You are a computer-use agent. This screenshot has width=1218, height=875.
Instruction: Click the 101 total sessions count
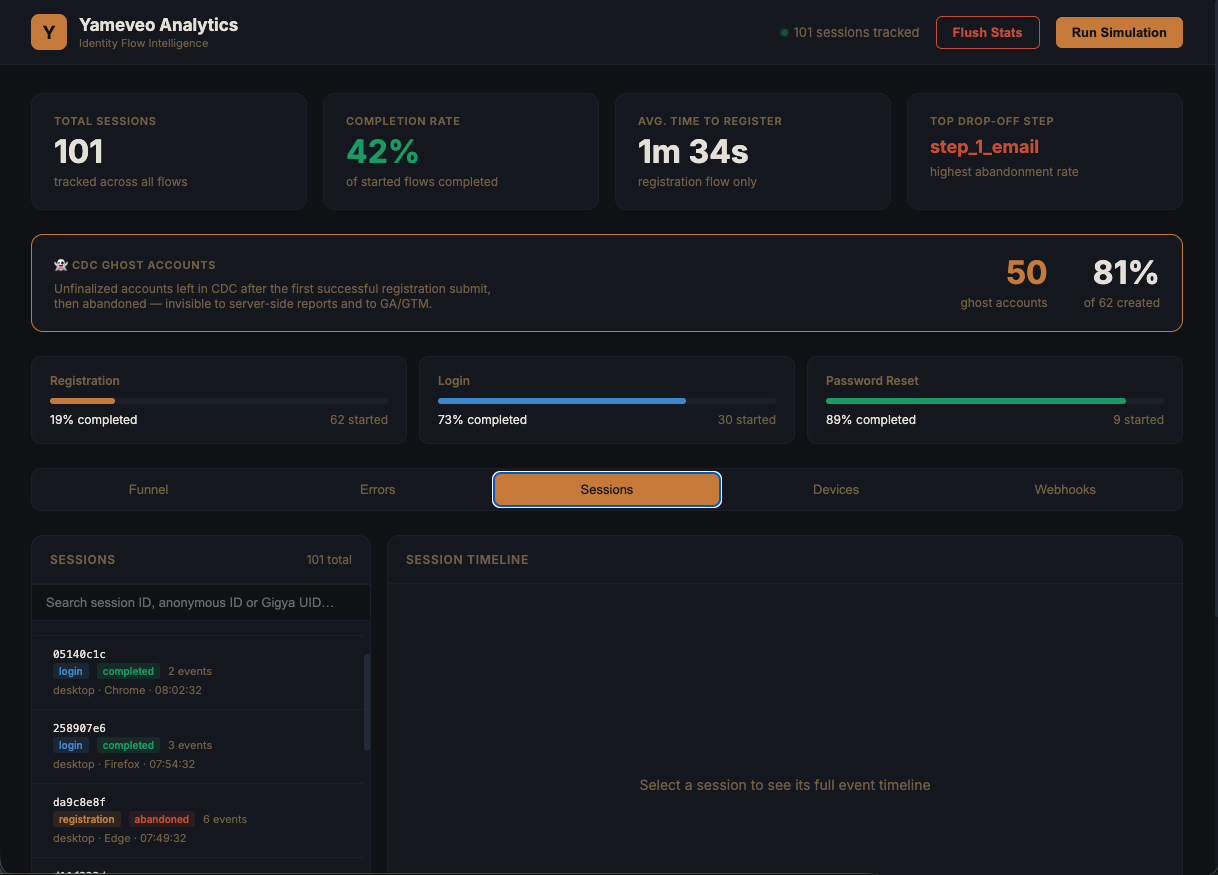[x=329, y=560]
